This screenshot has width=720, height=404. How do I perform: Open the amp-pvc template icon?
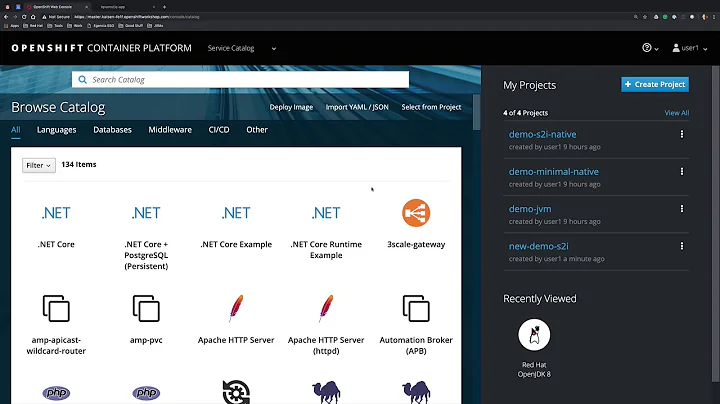(146, 309)
